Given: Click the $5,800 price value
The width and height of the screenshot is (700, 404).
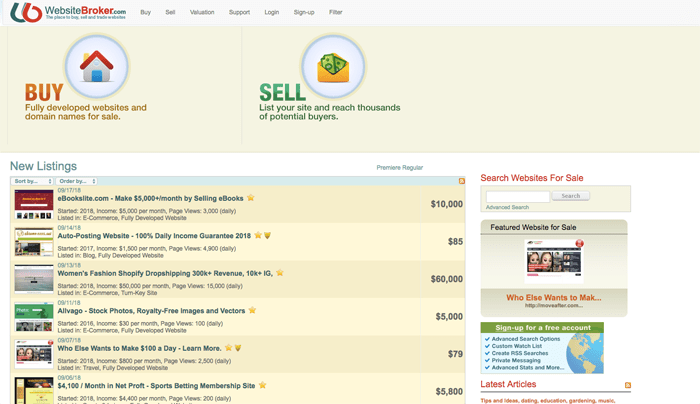Looking at the screenshot, I should [449, 392].
